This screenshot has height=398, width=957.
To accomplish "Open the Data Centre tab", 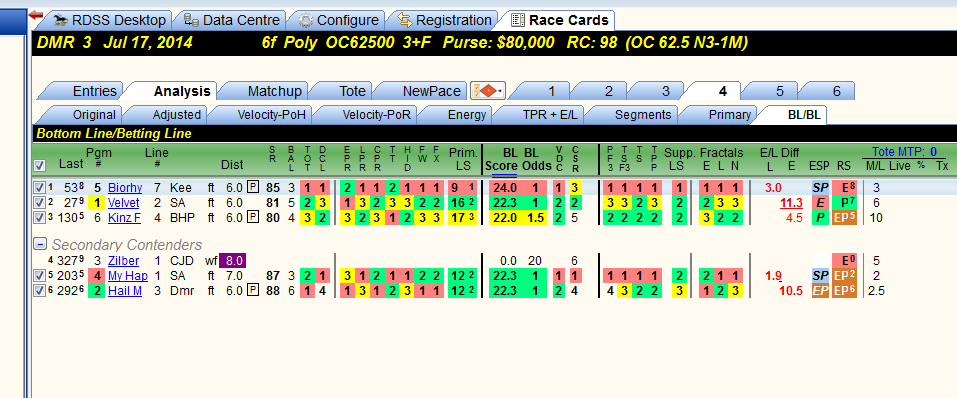I will (x=232, y=20).
